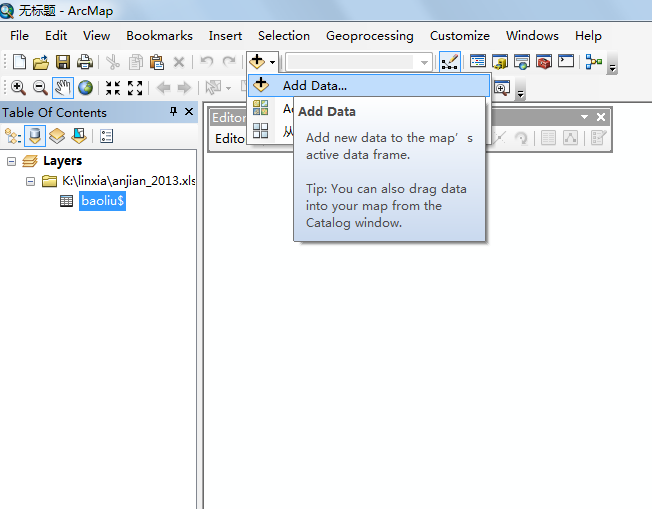Open the Customize menu
Screen dimensions: 652x509
coord(459,36)
